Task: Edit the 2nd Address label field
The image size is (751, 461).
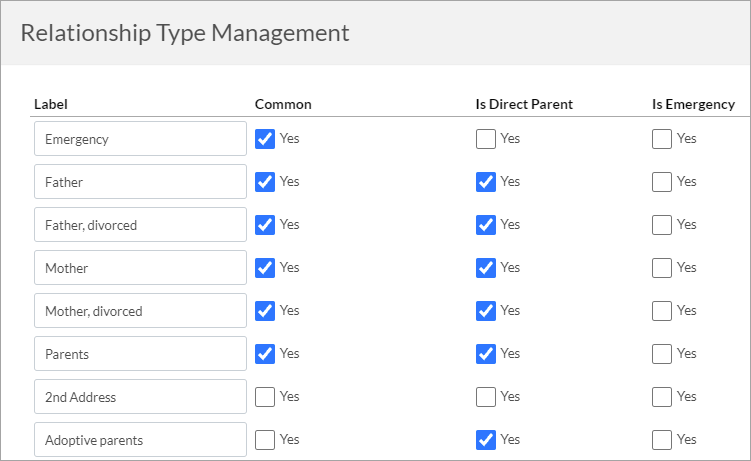Action: pos(140,396)
